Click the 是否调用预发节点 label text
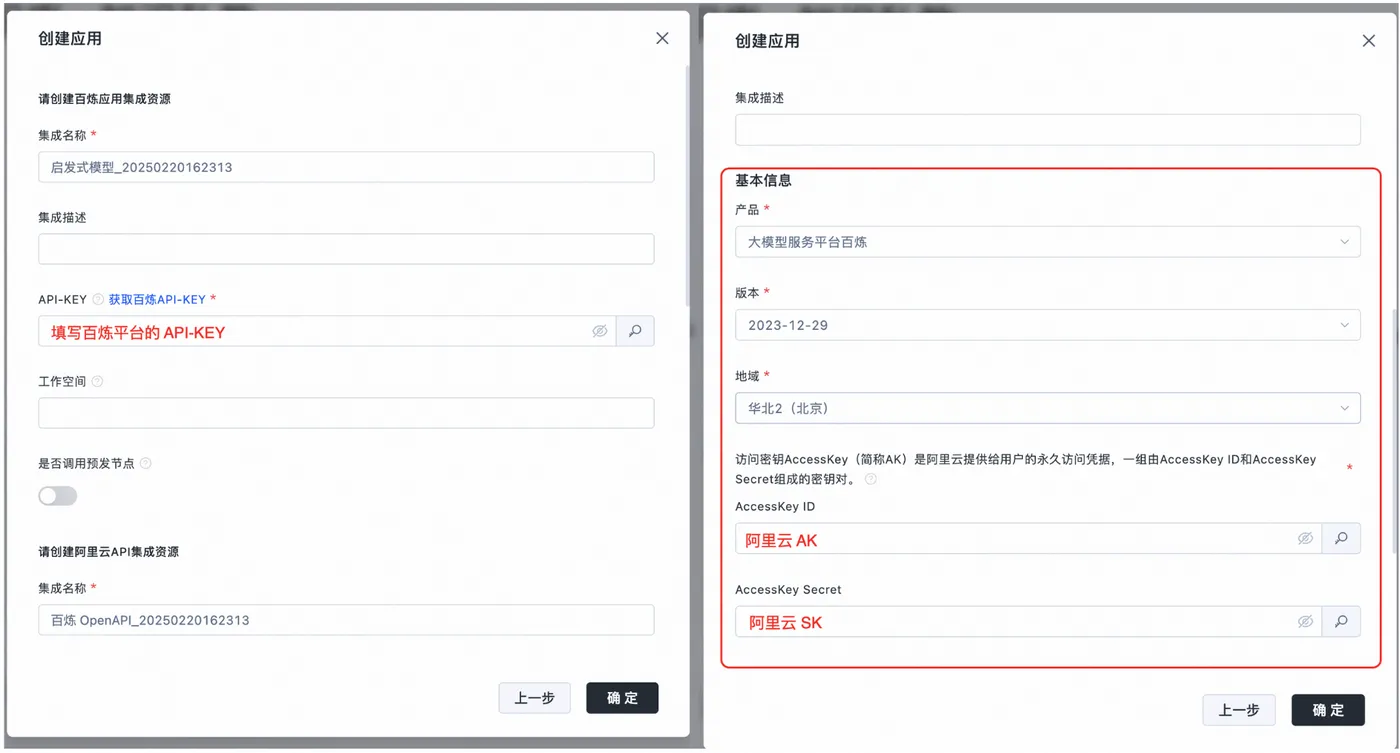This screenshot has height=753, width=1400. coord(86,463)
